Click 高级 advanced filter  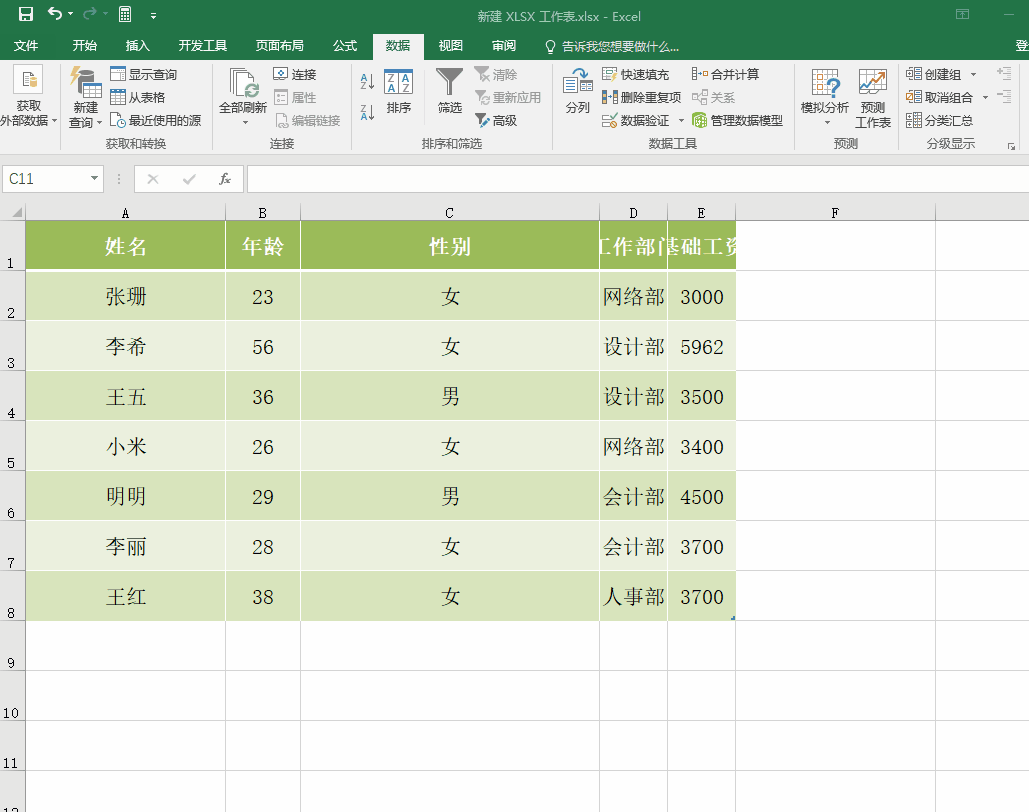496,120
